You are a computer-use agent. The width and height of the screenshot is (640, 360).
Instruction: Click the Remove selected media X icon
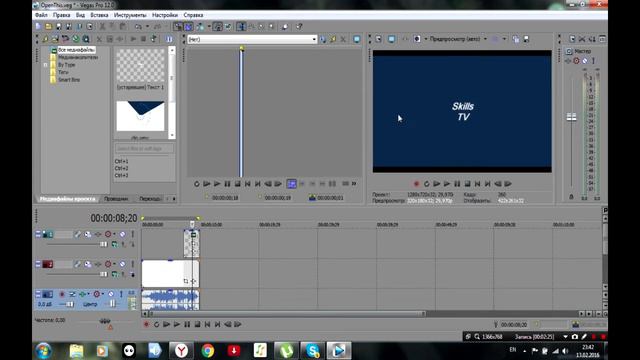click(x=99, y=39)
